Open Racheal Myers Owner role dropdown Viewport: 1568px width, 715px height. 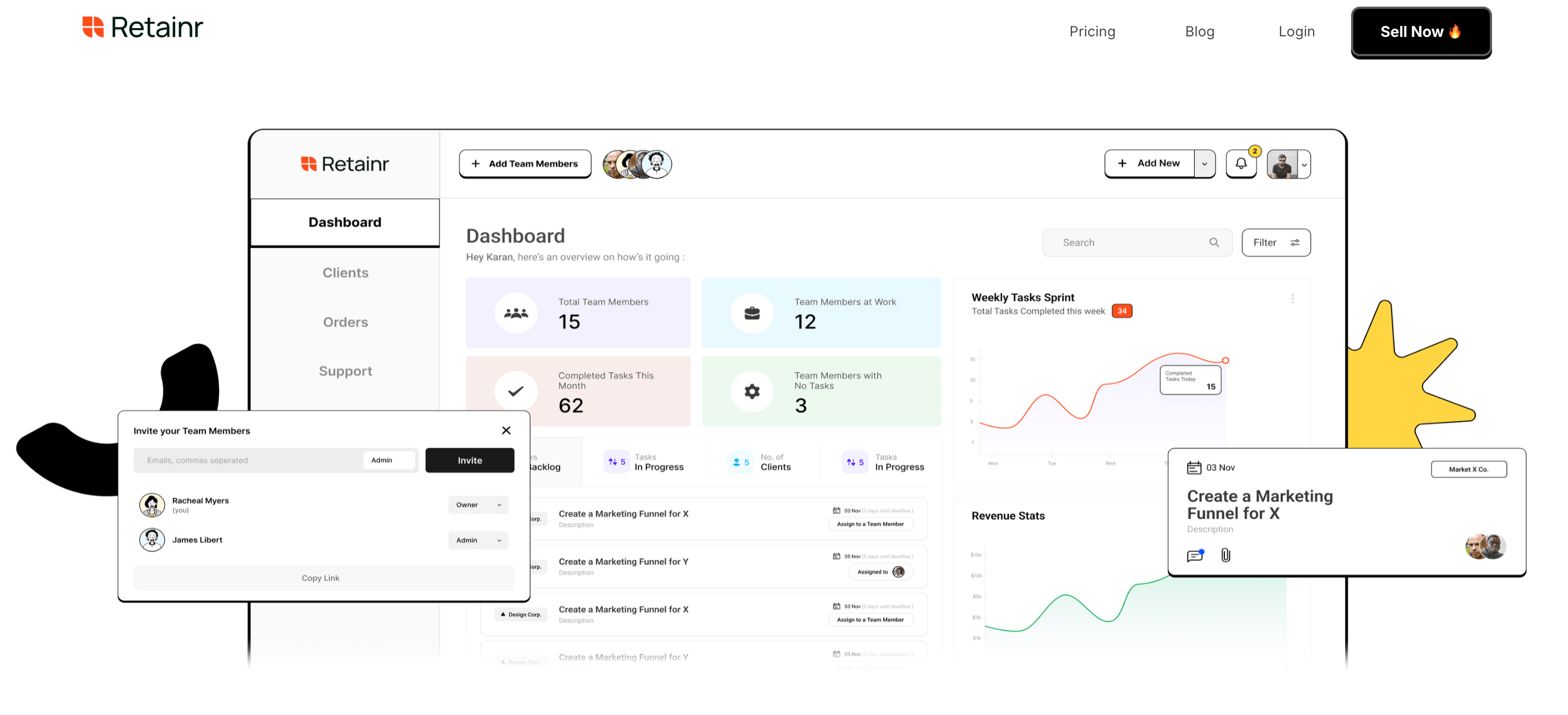[x=478, y=505]
